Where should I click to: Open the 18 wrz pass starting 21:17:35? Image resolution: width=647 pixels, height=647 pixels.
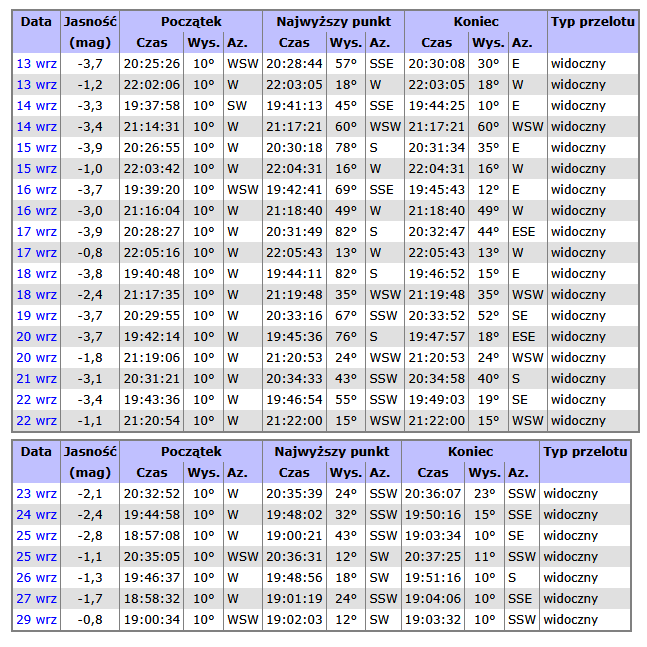click(x=36, y=295)
